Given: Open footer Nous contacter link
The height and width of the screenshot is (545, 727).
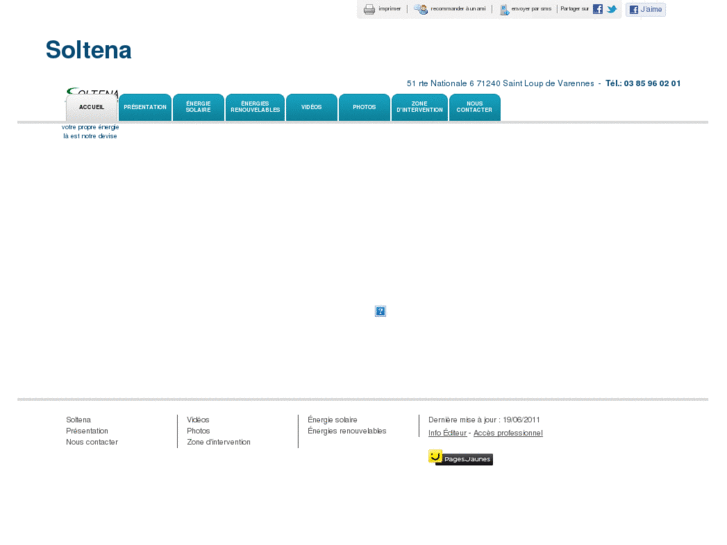Looking at the screenshot, I should [92, 442].
